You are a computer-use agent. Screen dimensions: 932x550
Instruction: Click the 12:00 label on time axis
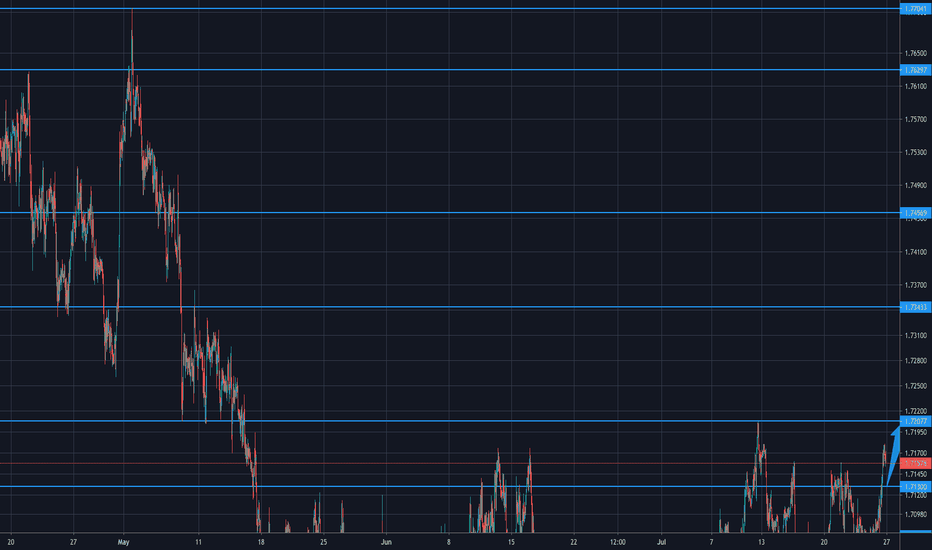pos(618,542)
